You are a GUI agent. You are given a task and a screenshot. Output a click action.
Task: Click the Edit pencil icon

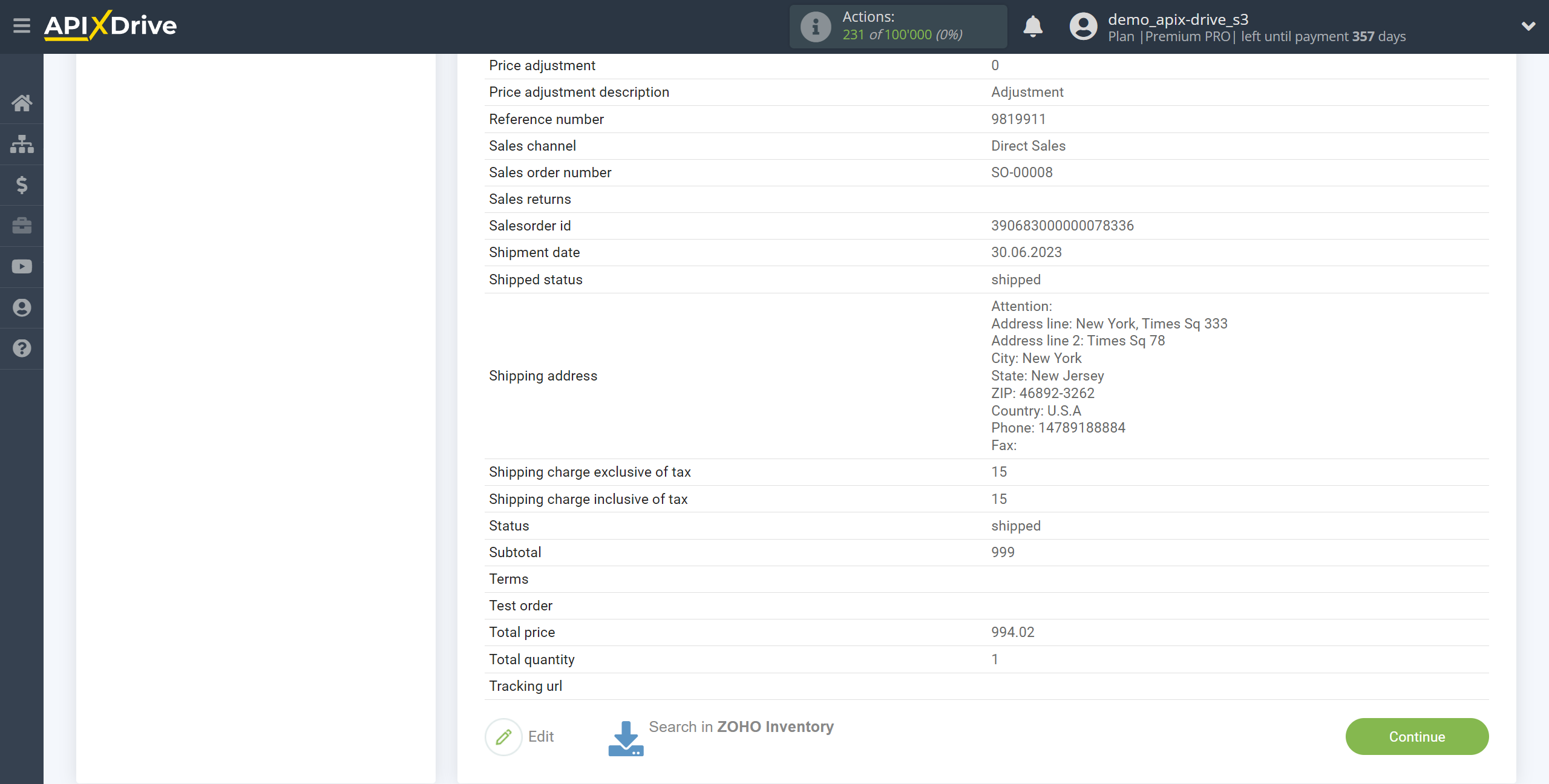(x=503, y=736)
